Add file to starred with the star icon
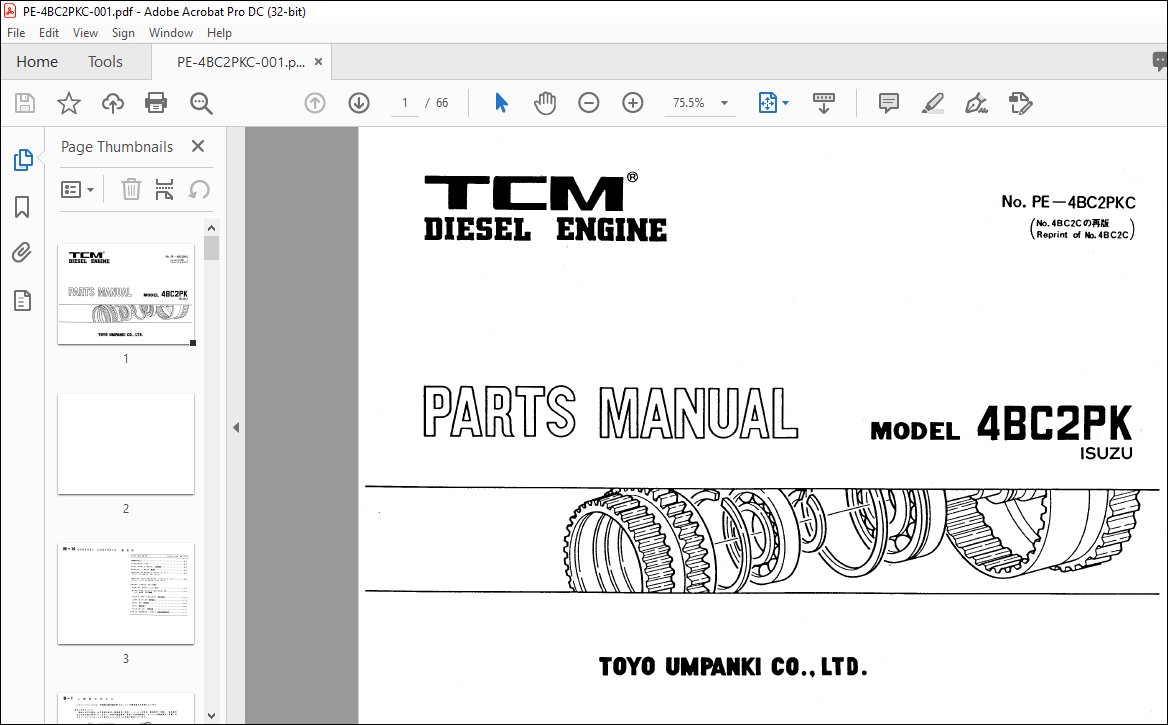Image resolution: width=1168 pixels, height=725 pixels. point(69,103)
